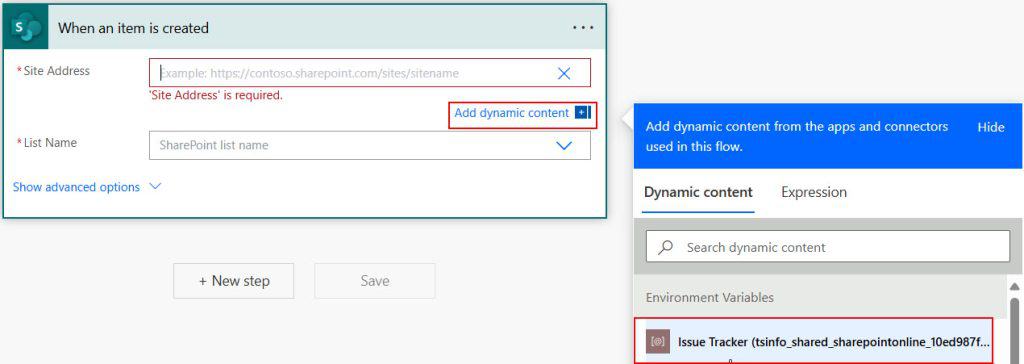Click the 'Site Address' is required message
Viewport: 1024px width, 364px height.
(216, 95)
